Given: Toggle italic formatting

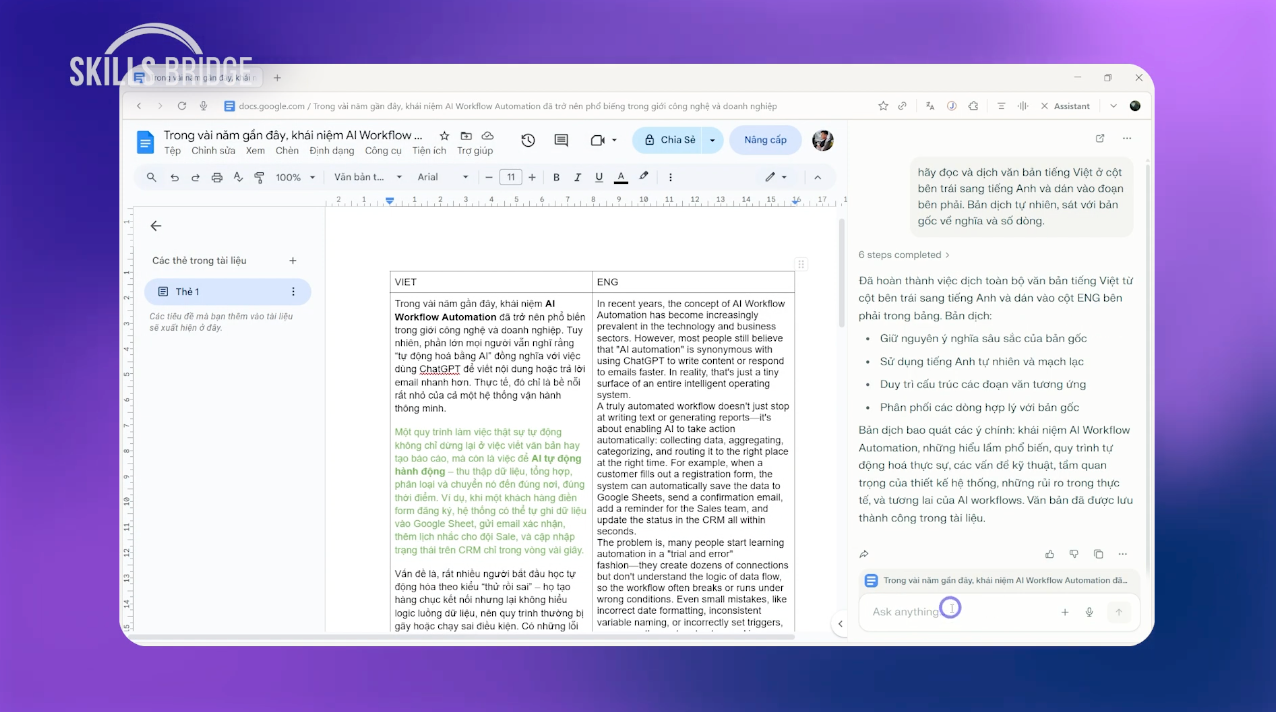Looking at the screenshot, I should 577,177.
